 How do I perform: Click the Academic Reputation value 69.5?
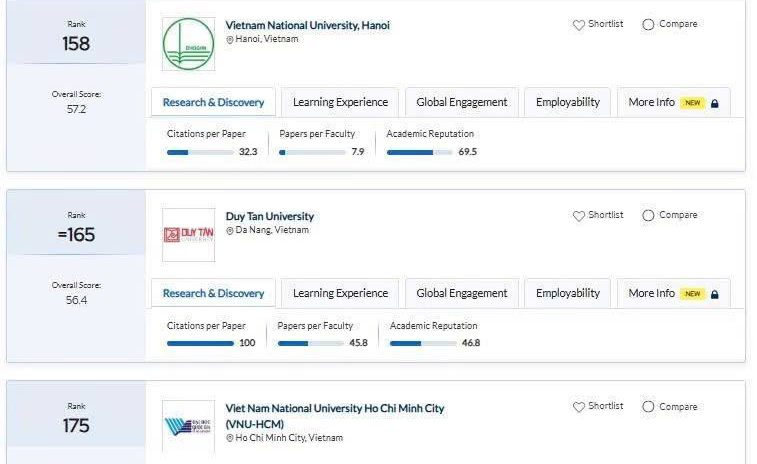click(467, 152)
